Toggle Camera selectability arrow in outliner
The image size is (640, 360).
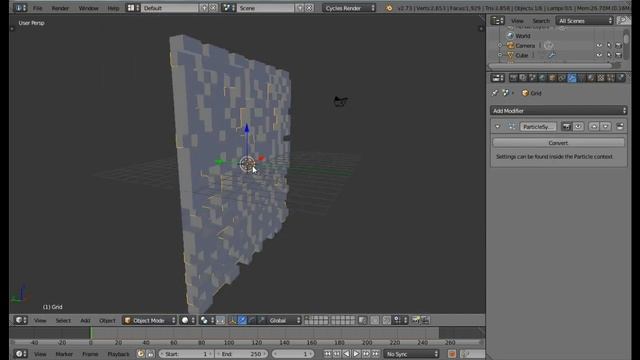click(609, 45)
